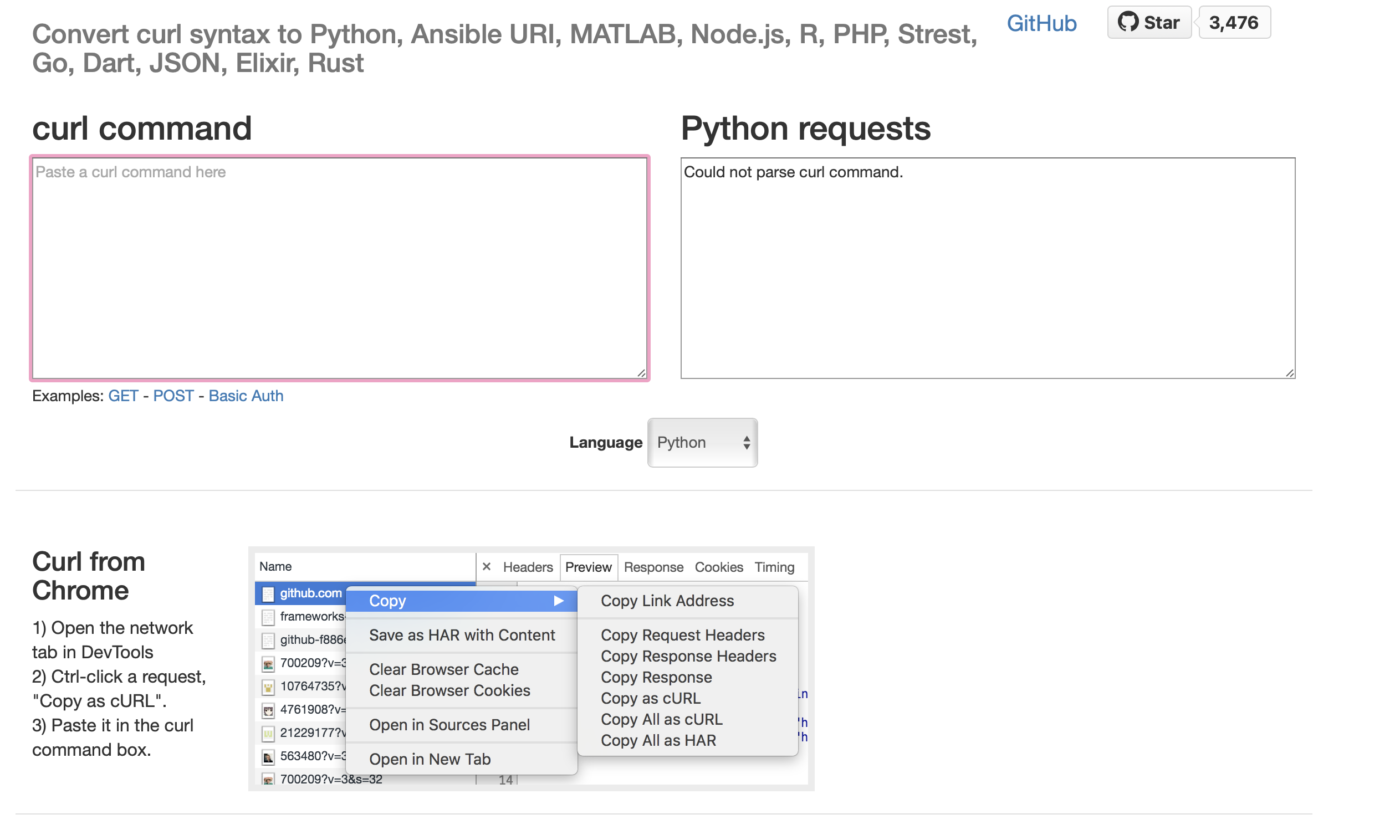Click the Language dropdown stepper arrows
1400x840 pixels.
click(746, 443)
